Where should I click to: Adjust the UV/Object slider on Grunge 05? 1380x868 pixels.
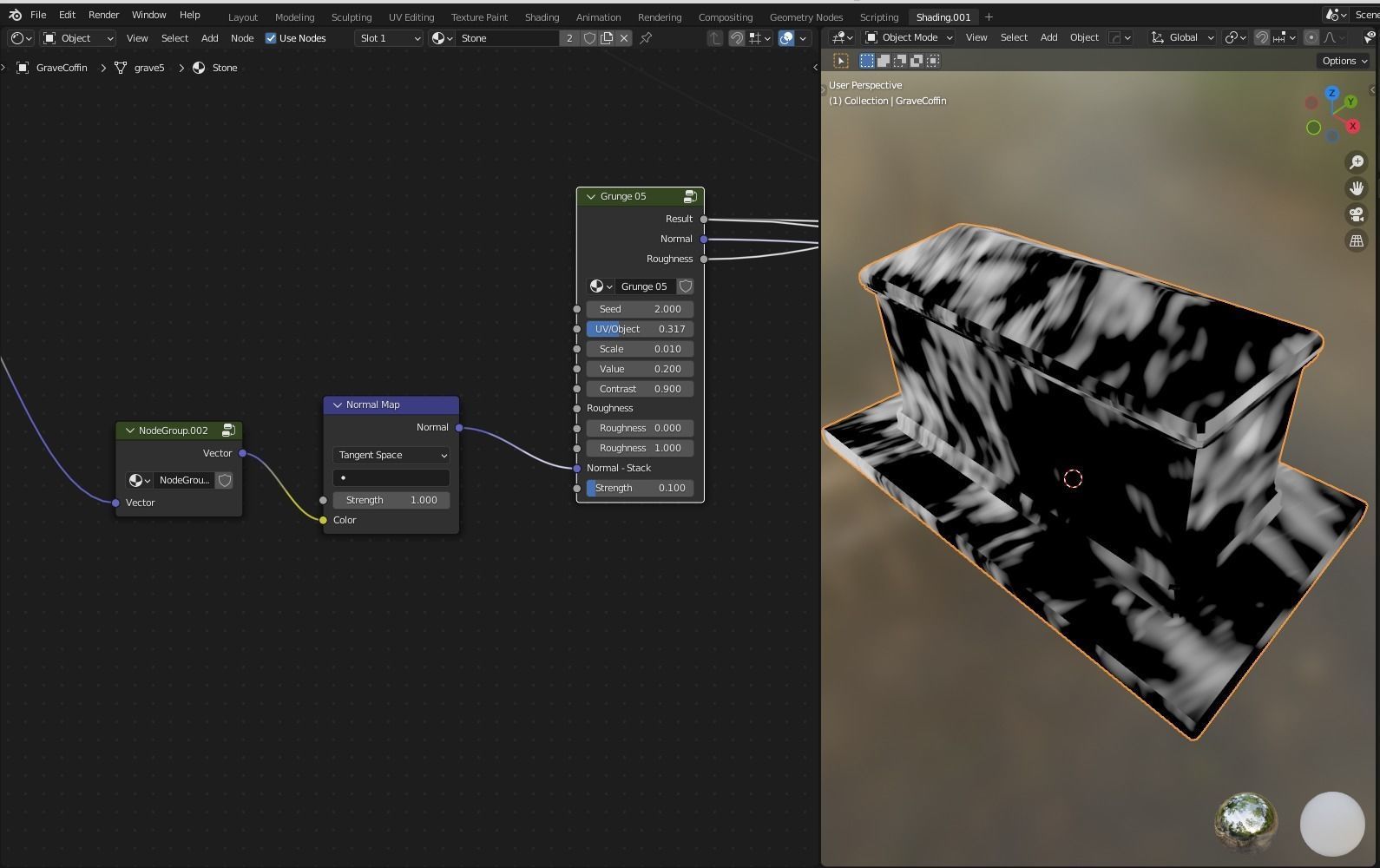point(640,329)
